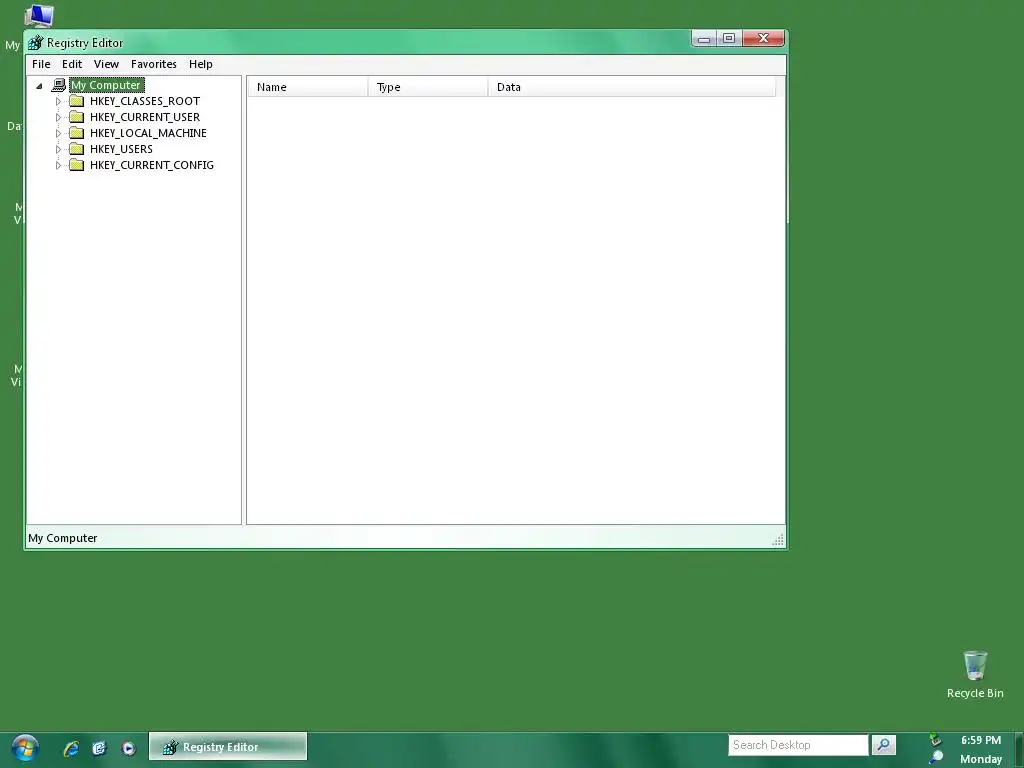Expand HKEY_LOCAL_MACHINE with its arrow

[x=58, y=133]
